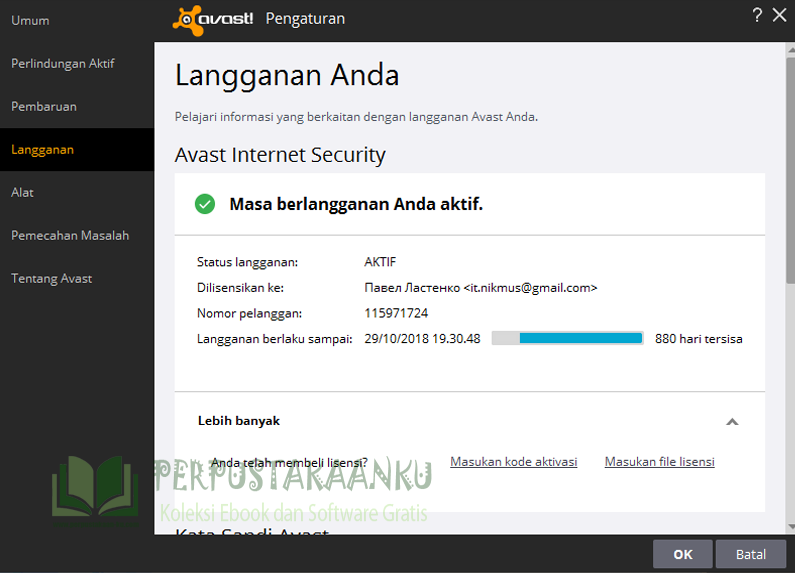Select the Langganan sidebar item
Viewport: 795px width, 573px height.
[77, 150]
